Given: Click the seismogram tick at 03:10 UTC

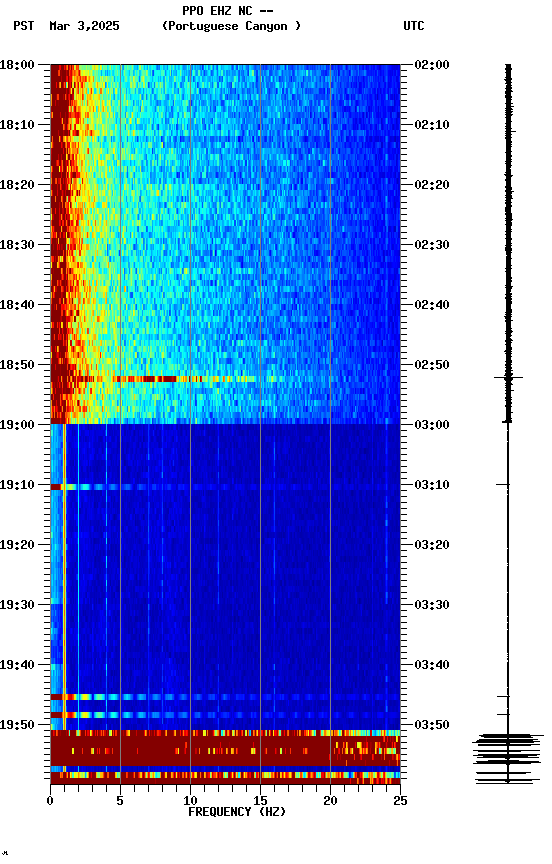Looking at the screenshot, I should coord(502,484).
